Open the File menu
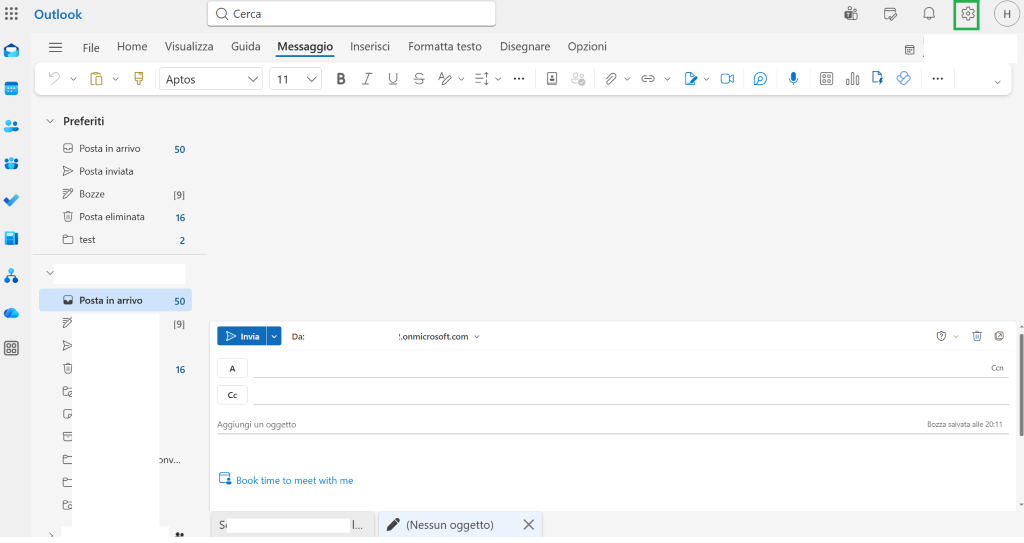Image resolution: width=1024 pixels, height=543 pixels. 91,48
